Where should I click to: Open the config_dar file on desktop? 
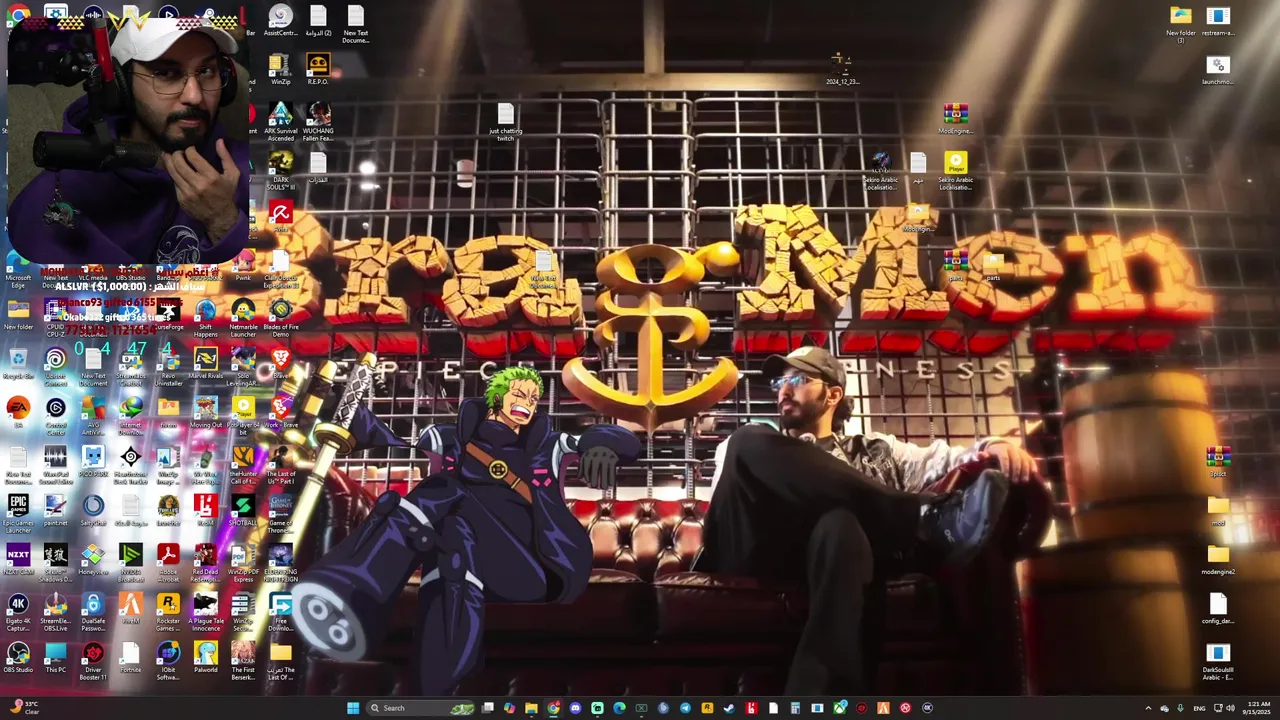(1217, 609)
